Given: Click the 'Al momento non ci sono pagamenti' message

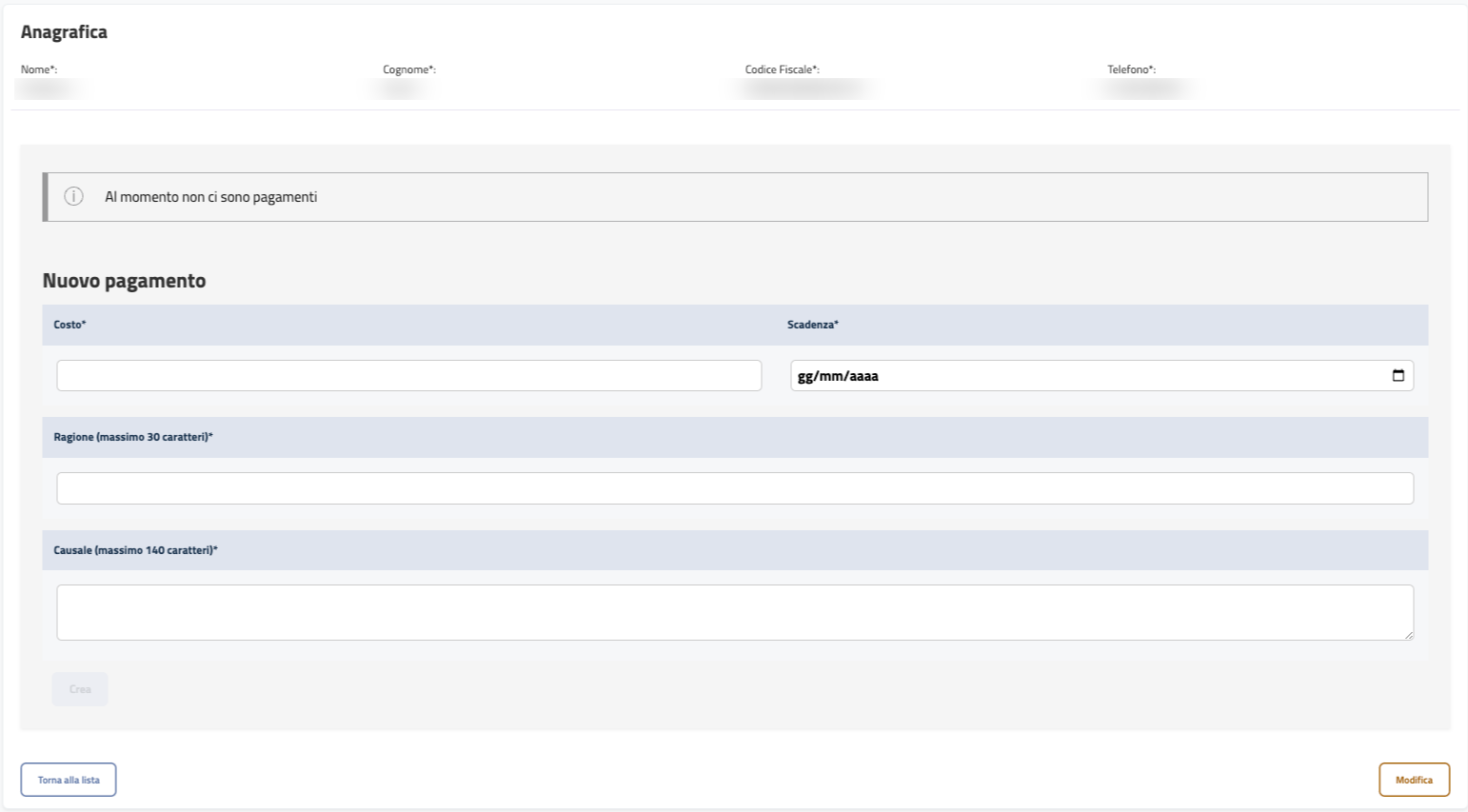Looking at the screenshot, I should tap(210, 197).
